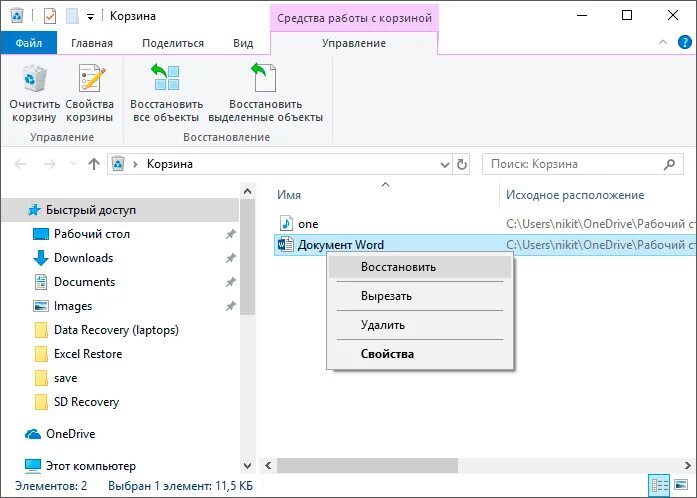Choose Восстановить in the context menu

pyautogui.click(x=398, y=267)
